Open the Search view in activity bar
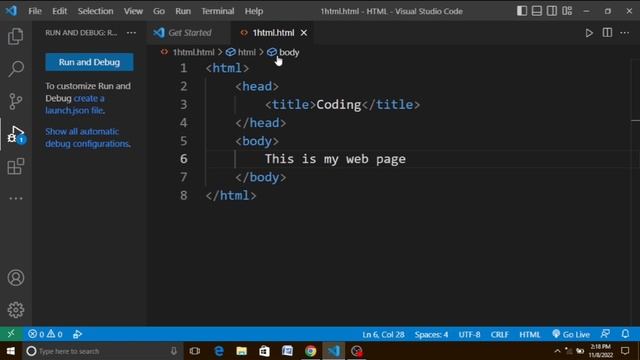The width and height of the screenshot is (640, 360). coord(16,69)
